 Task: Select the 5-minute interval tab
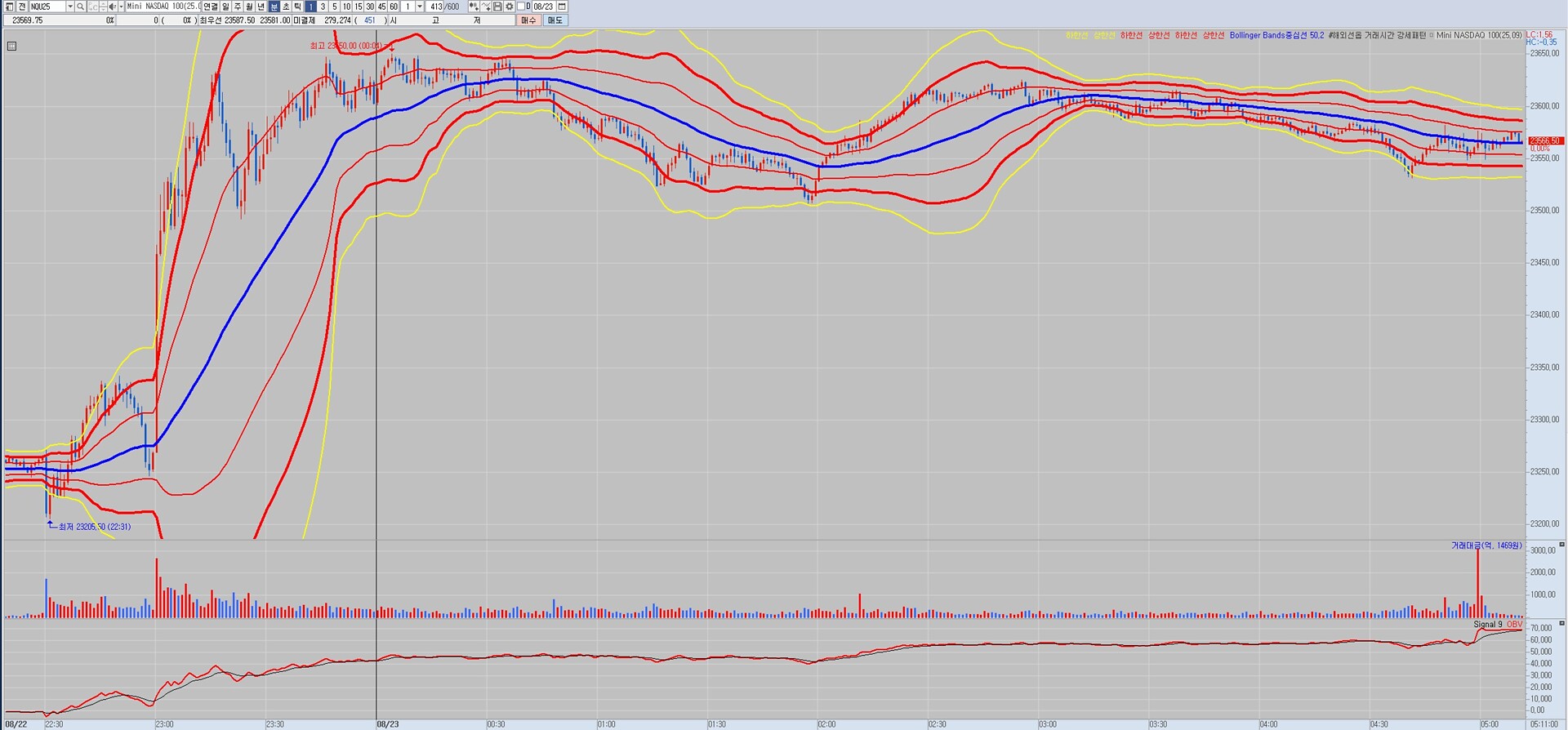[335, 7]
